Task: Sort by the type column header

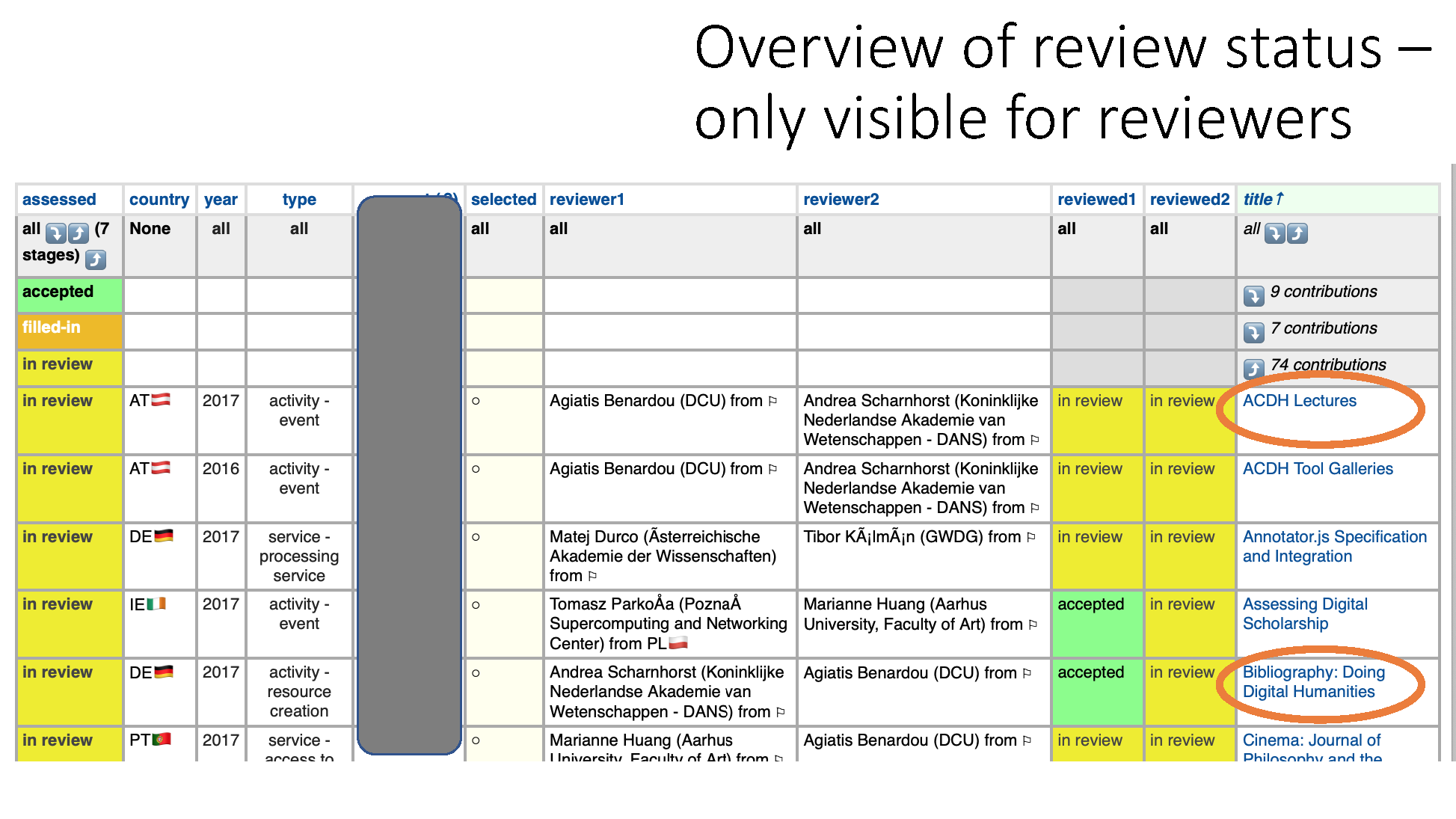Action: click(299, 200)
